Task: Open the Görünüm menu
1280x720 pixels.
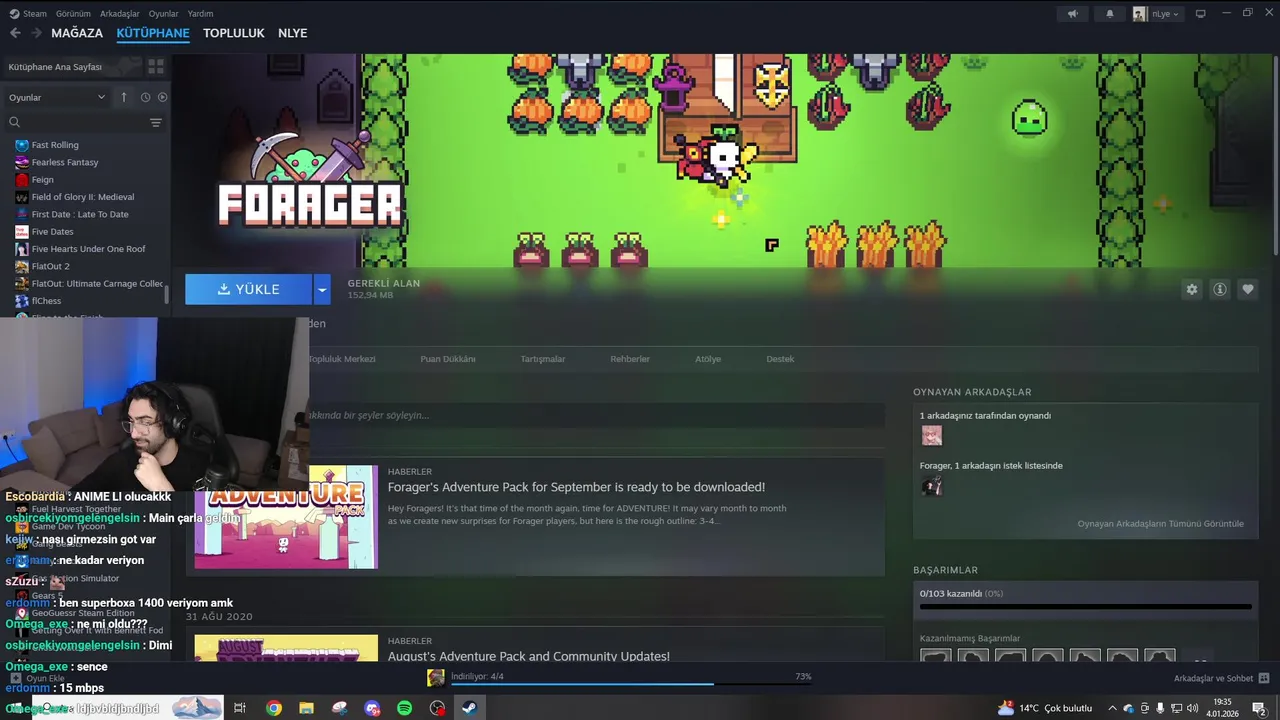Action: (73, 14)
